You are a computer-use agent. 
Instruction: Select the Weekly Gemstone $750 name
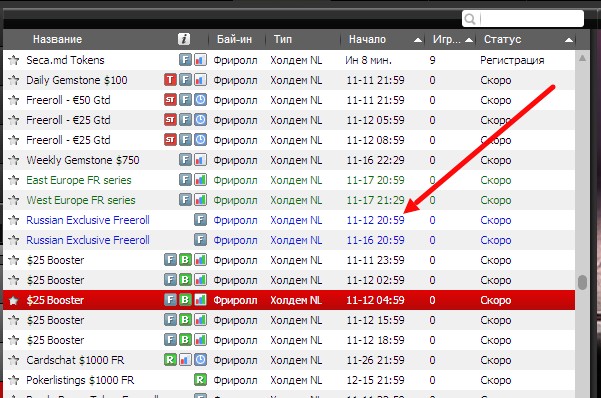click(83, 160)
